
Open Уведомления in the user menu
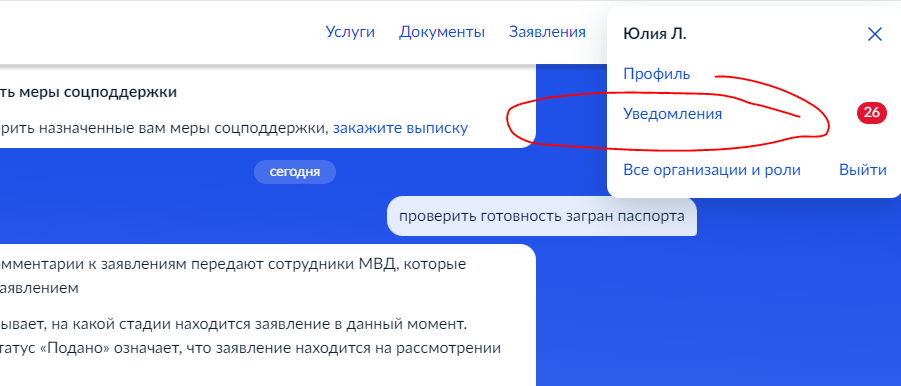coord(672,114)
